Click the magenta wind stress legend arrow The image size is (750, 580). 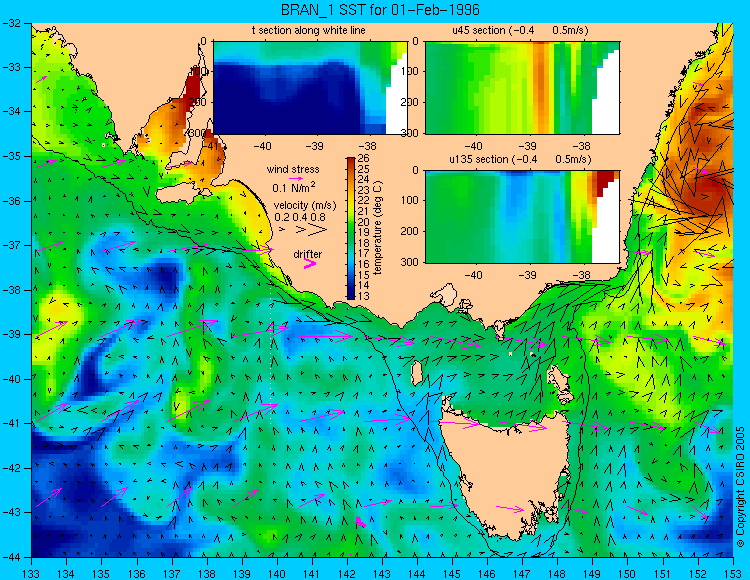tap(297, 179)
